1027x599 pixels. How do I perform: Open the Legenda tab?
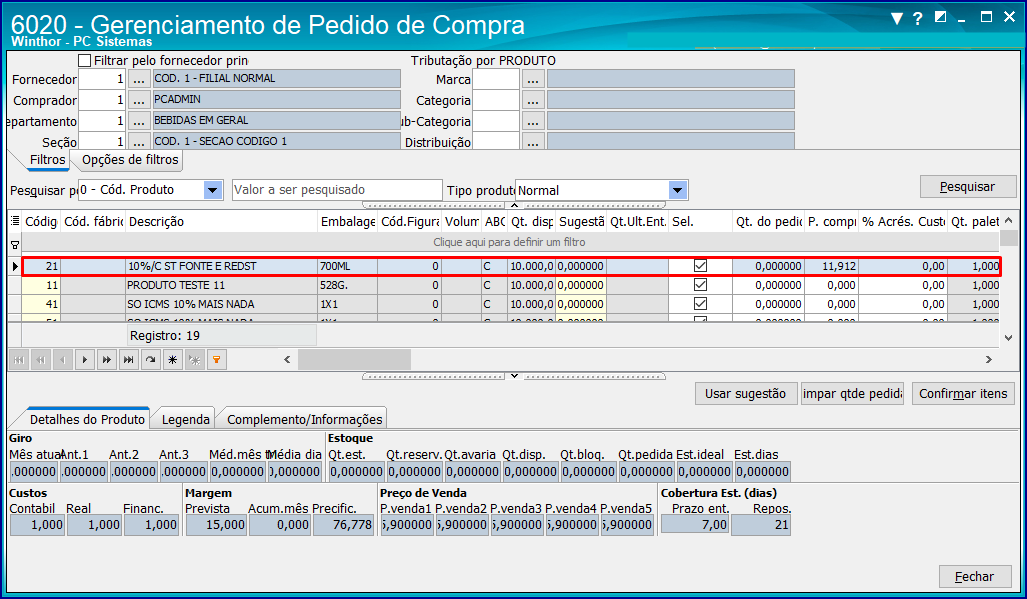(x=185, y=419)
